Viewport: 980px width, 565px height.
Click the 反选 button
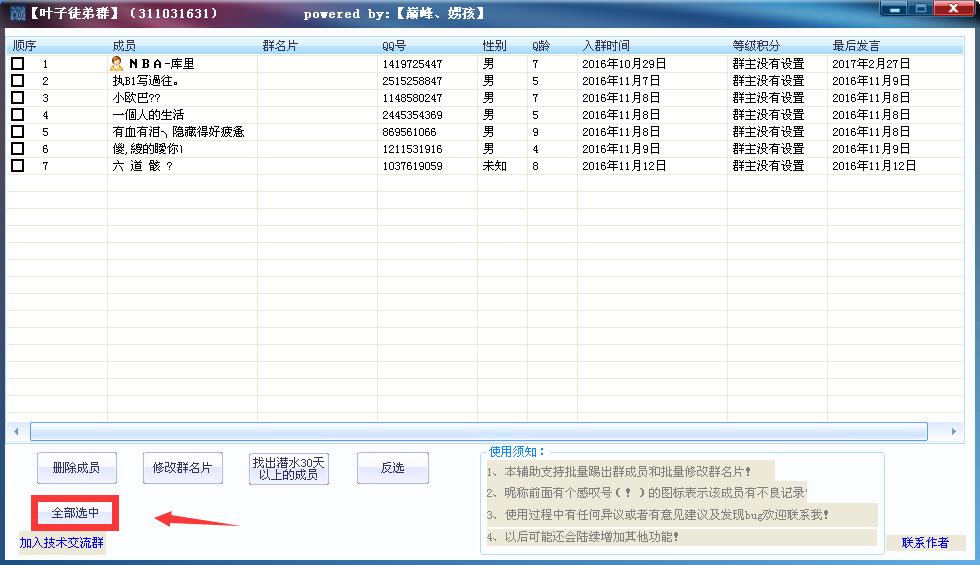392,468
